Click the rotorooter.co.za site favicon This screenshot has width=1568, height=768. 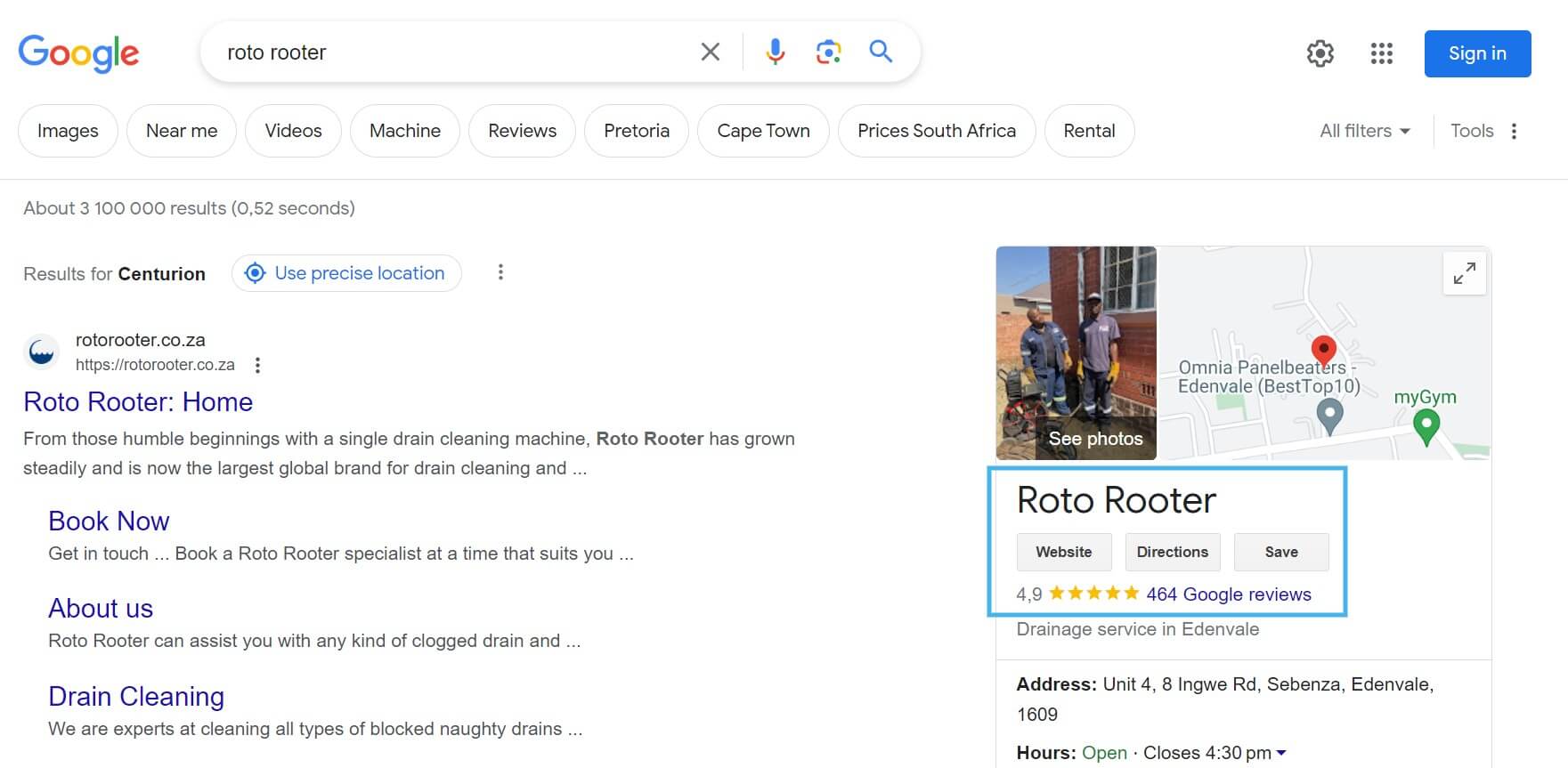42,352
